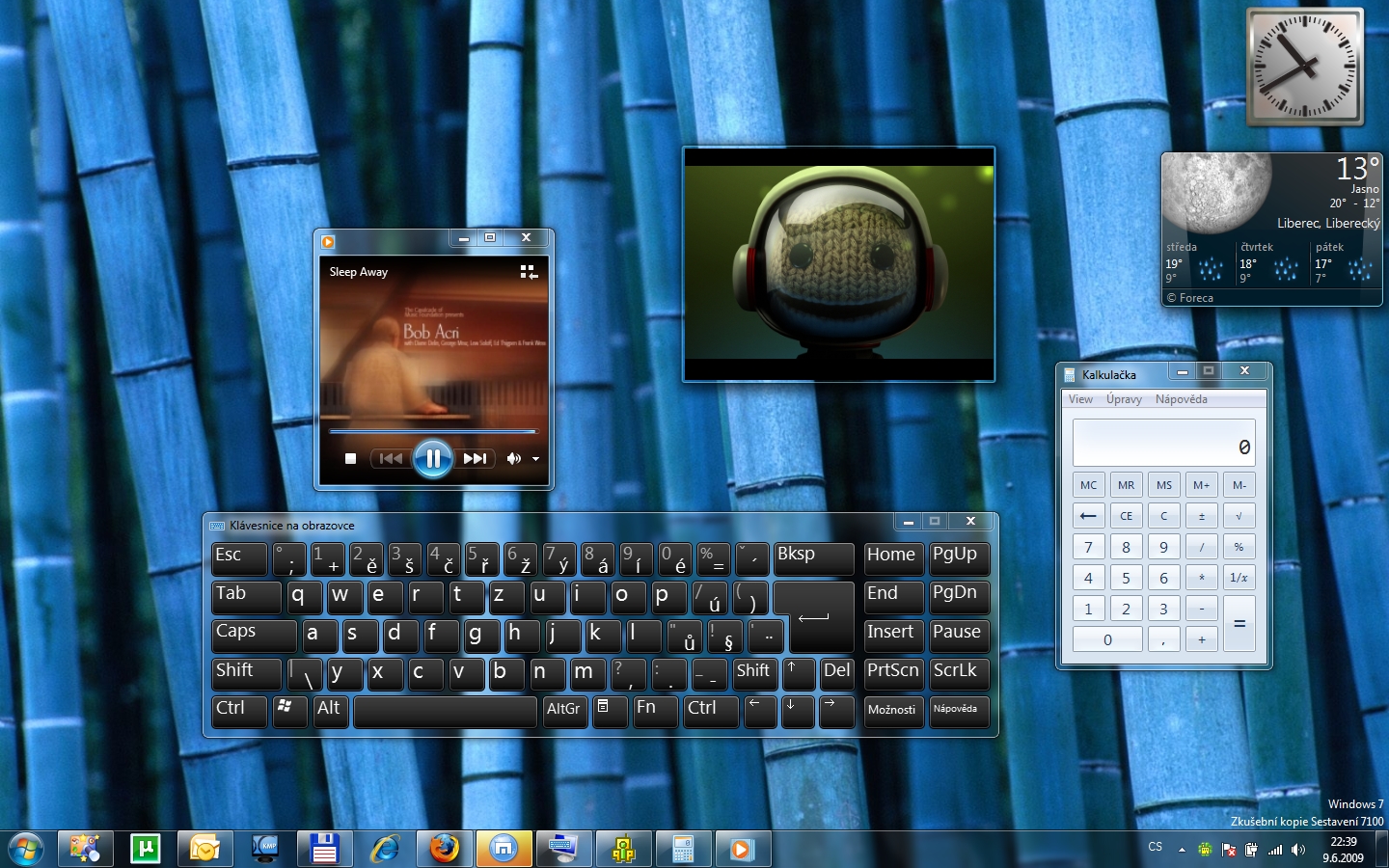1389x868 pixels.
Task: Toggle the ScrLk key on the on-screen keyboard
Action: tap(960, 673)
